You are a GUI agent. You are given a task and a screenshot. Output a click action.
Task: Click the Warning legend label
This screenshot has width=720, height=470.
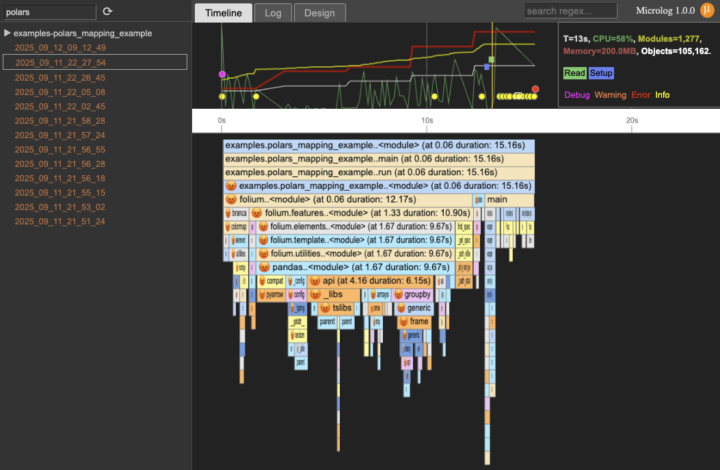[x=610, y=95]
